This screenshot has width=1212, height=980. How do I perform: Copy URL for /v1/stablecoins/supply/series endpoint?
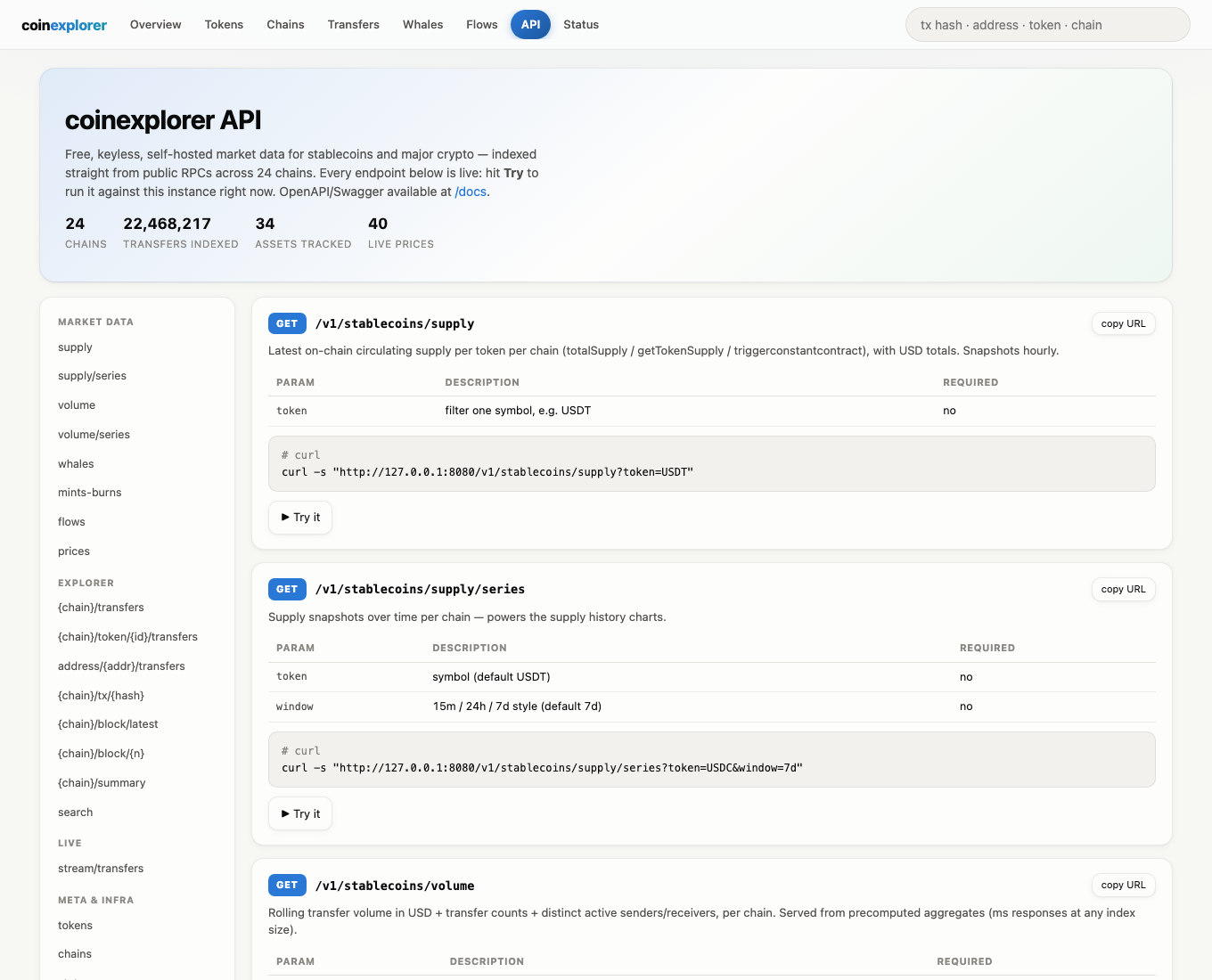[1123, 589]
